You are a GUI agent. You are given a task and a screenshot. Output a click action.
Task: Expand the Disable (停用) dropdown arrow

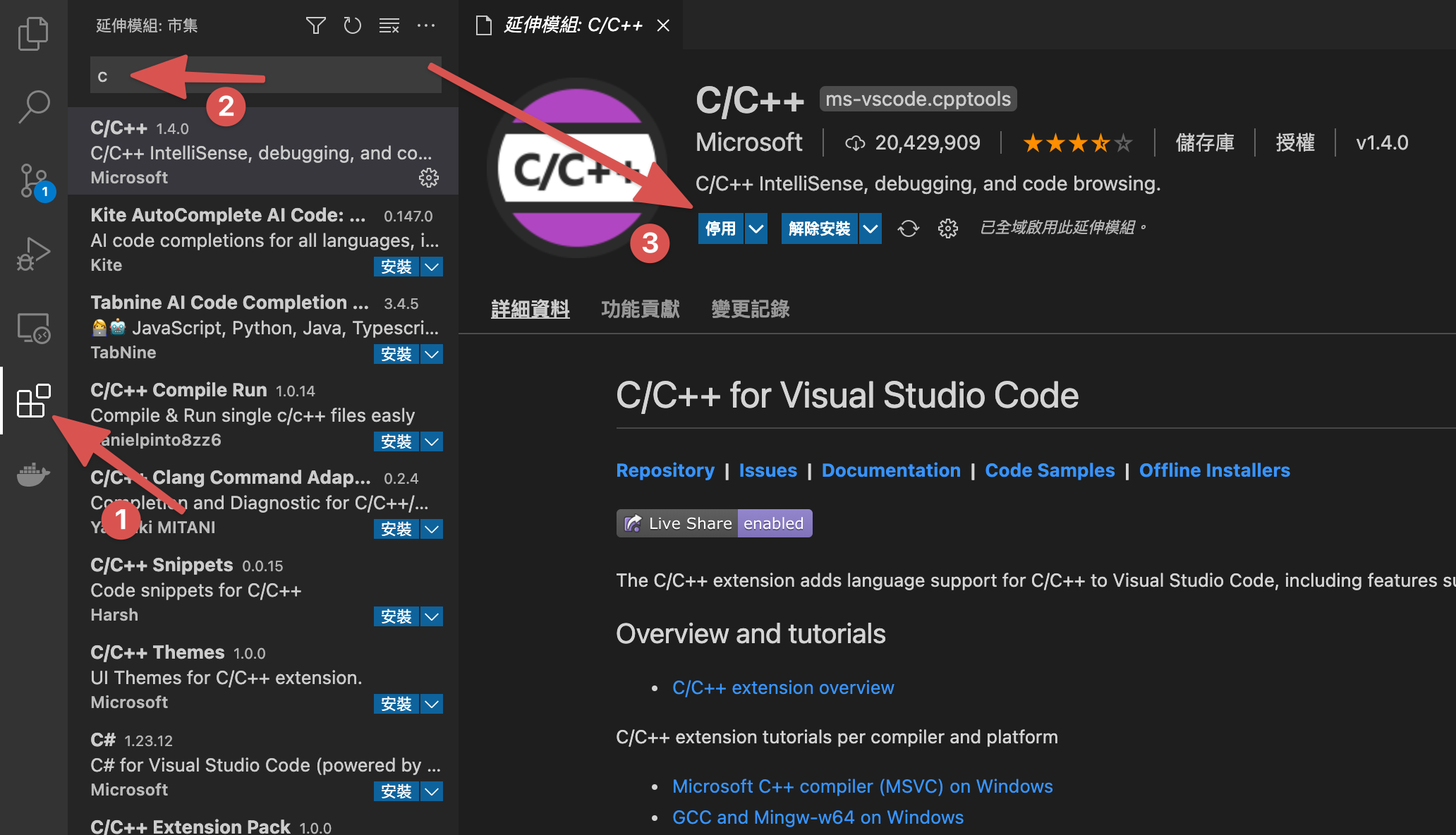(x=756, y=228)
